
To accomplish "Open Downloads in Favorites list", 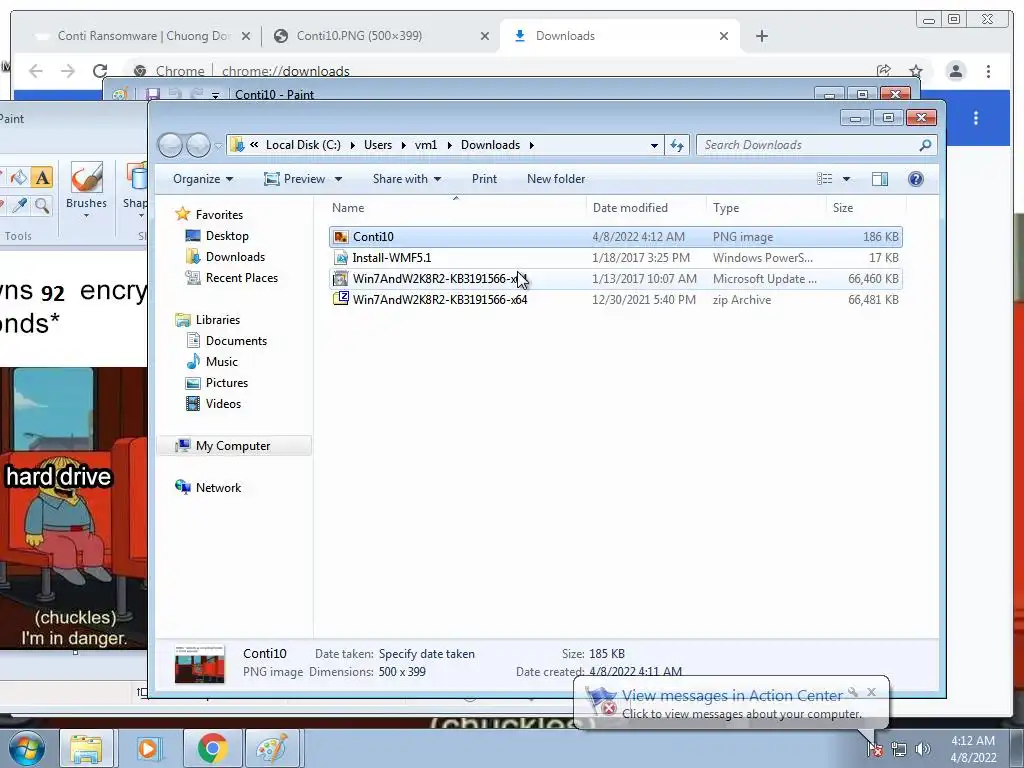I will pos(234,257).
